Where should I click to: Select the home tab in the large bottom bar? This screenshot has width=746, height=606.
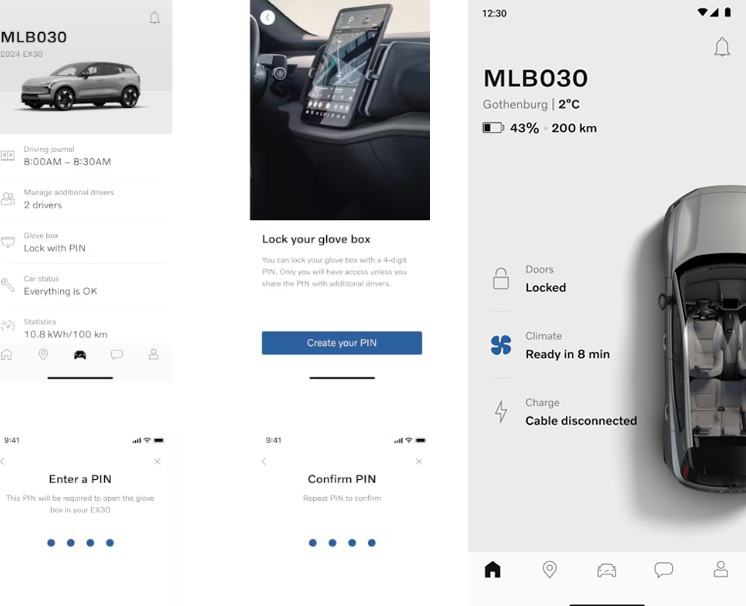pyautogui.click(x=492, y=569)
